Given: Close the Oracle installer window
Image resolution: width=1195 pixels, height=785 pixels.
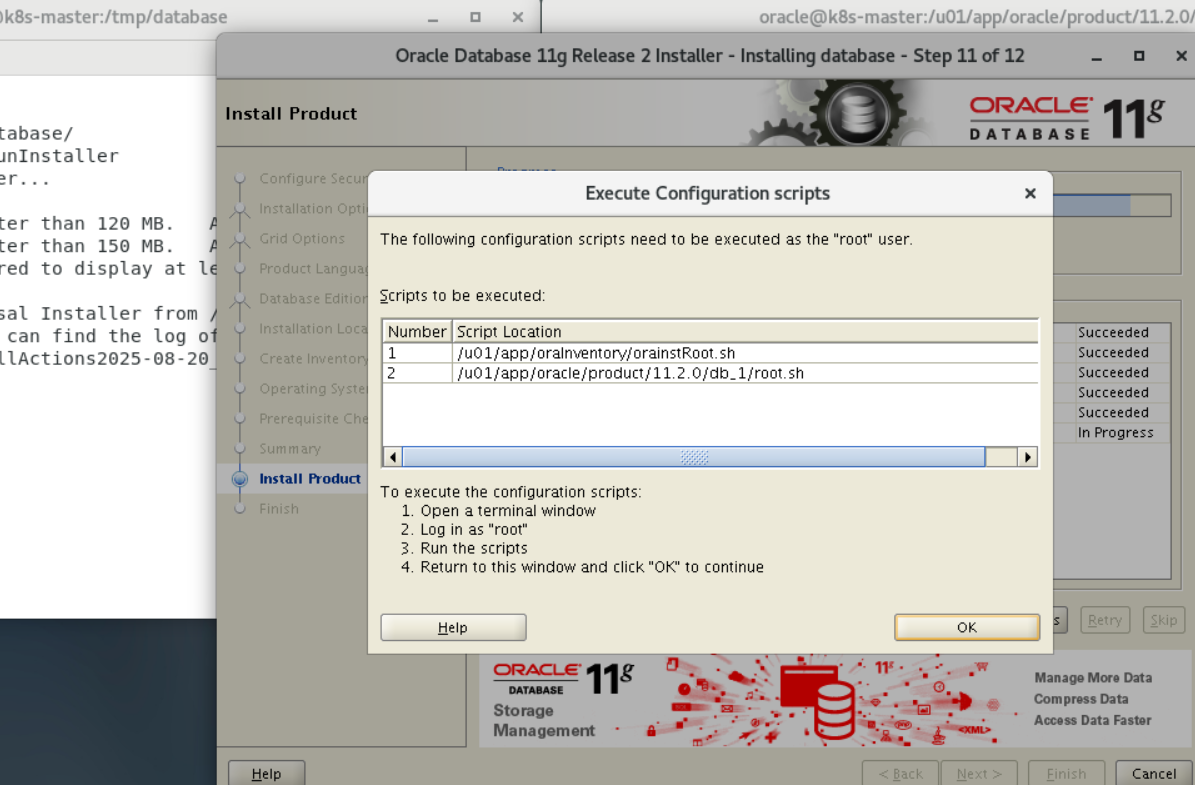Looking at the screenshot, I should [1181, 56].
